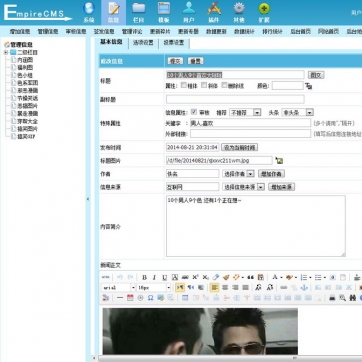Viewport: 362px width, 362px height.
Task: Click the text color A icon
Action: click(275, 277)
